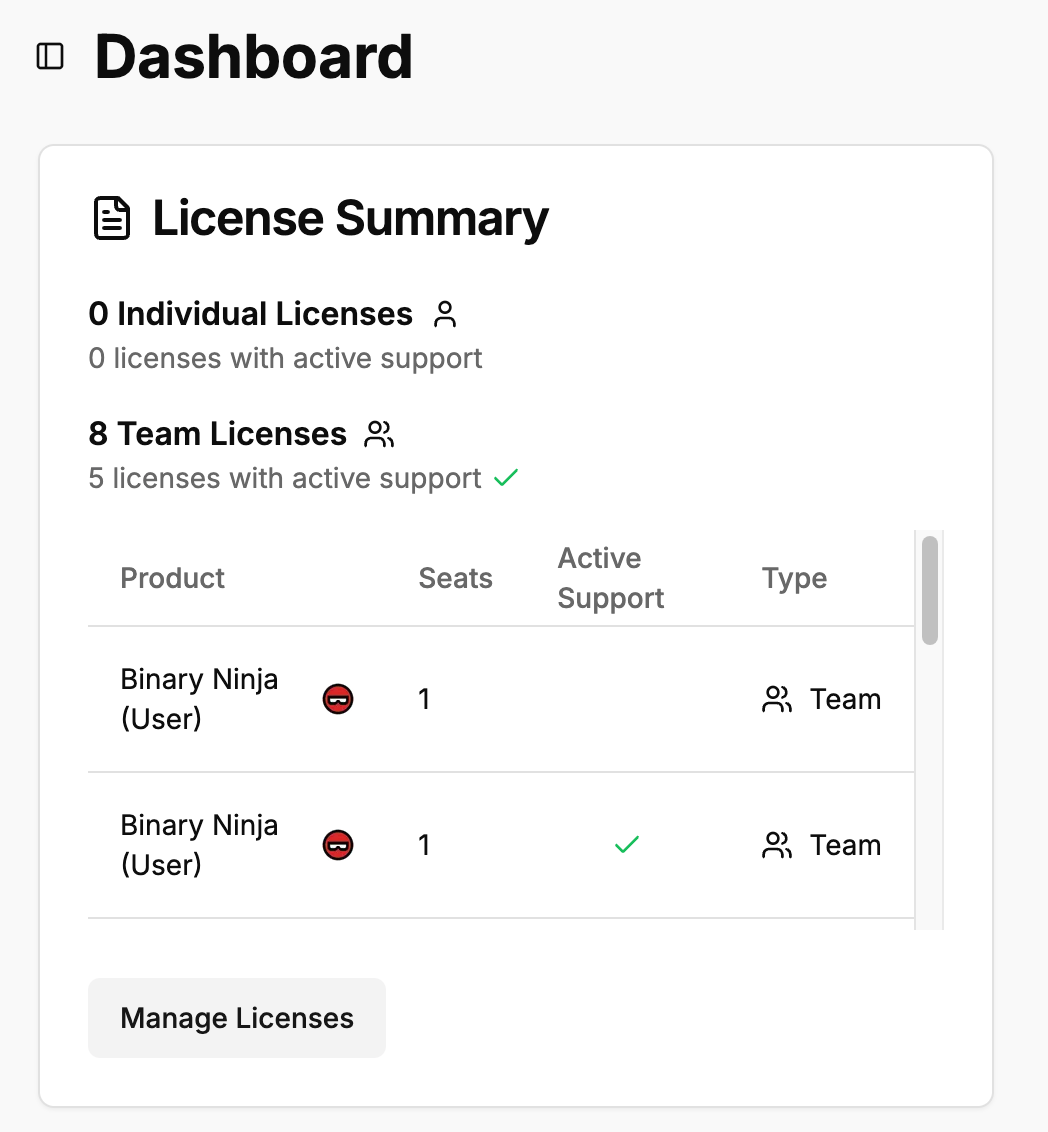Click the License Summary document icon
1048x1132 pixels.
point(112,218)
